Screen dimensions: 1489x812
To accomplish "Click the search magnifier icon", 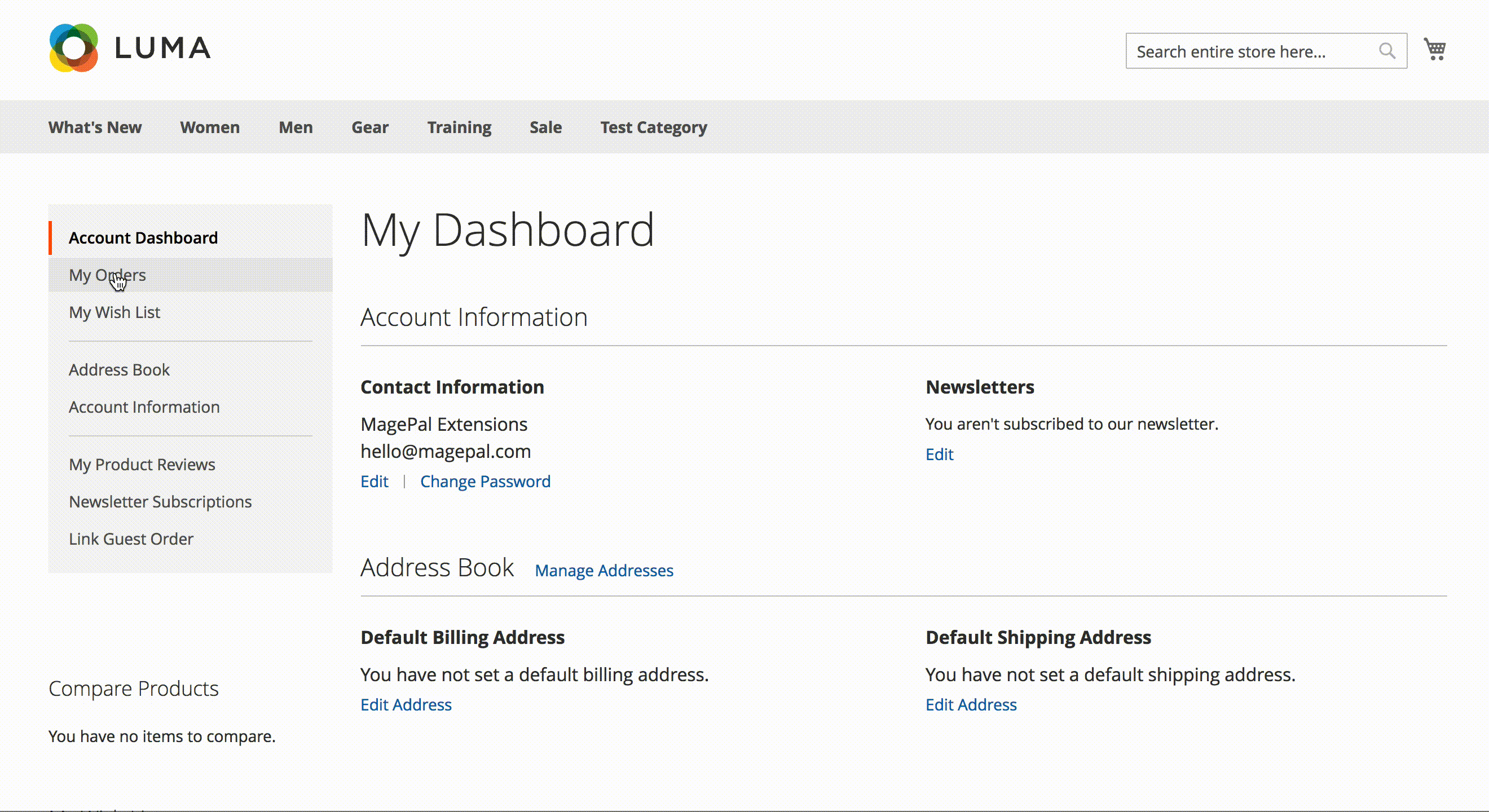I will (x=1387, y=51).
